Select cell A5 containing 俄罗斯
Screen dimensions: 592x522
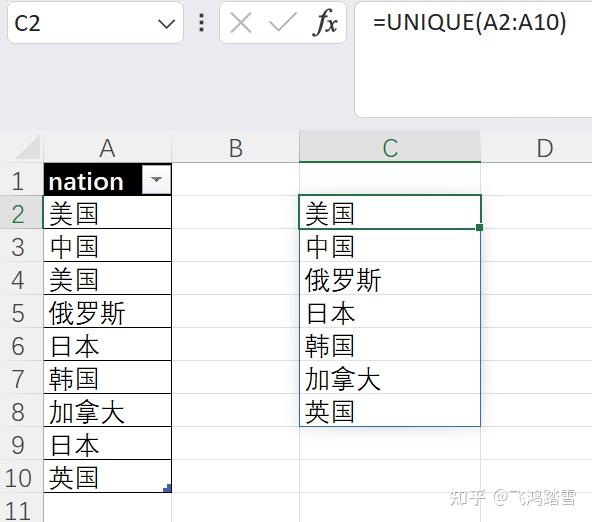point(108,311)
